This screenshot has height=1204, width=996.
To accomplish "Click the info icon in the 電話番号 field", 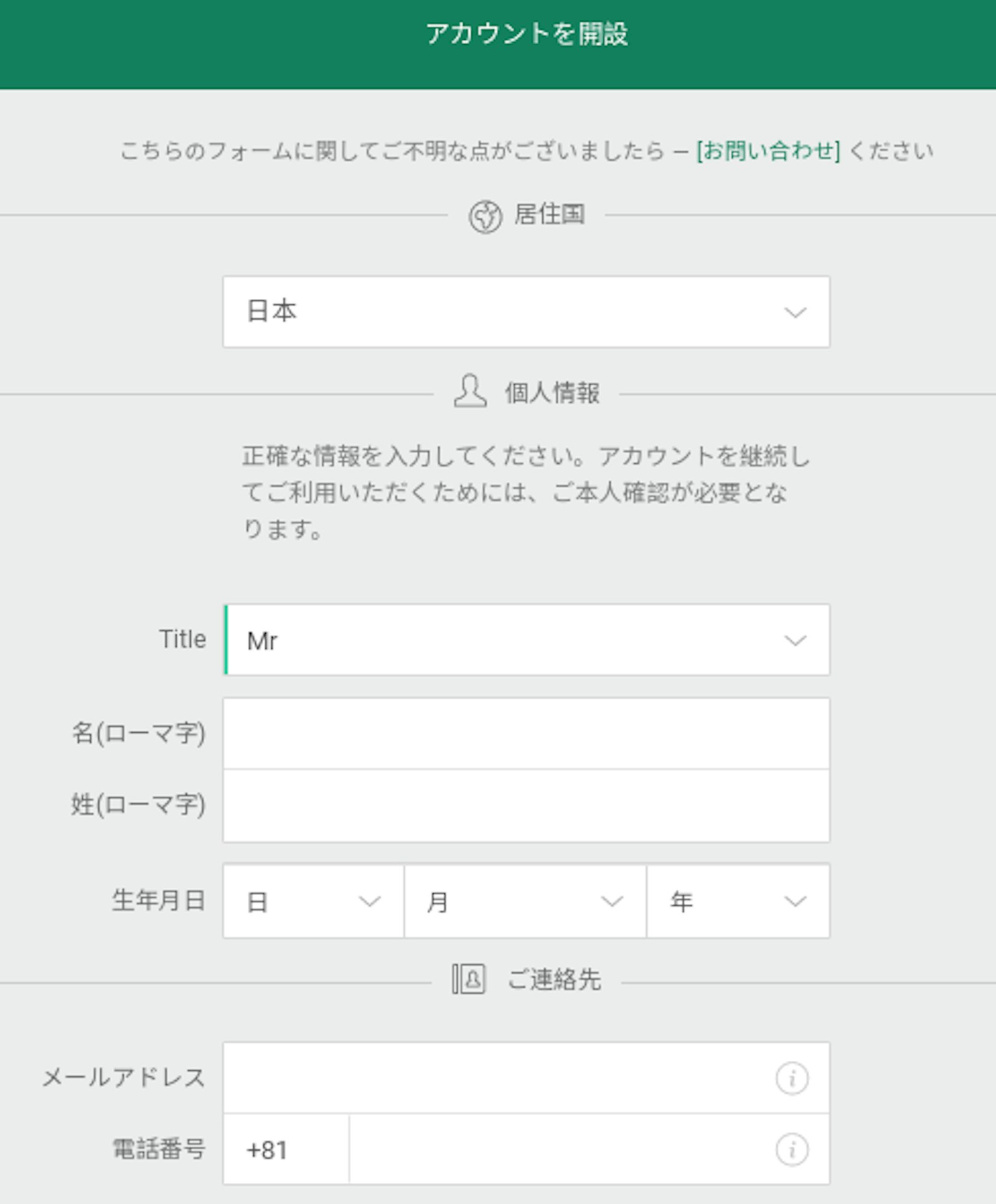I will tap(792, 1149).
